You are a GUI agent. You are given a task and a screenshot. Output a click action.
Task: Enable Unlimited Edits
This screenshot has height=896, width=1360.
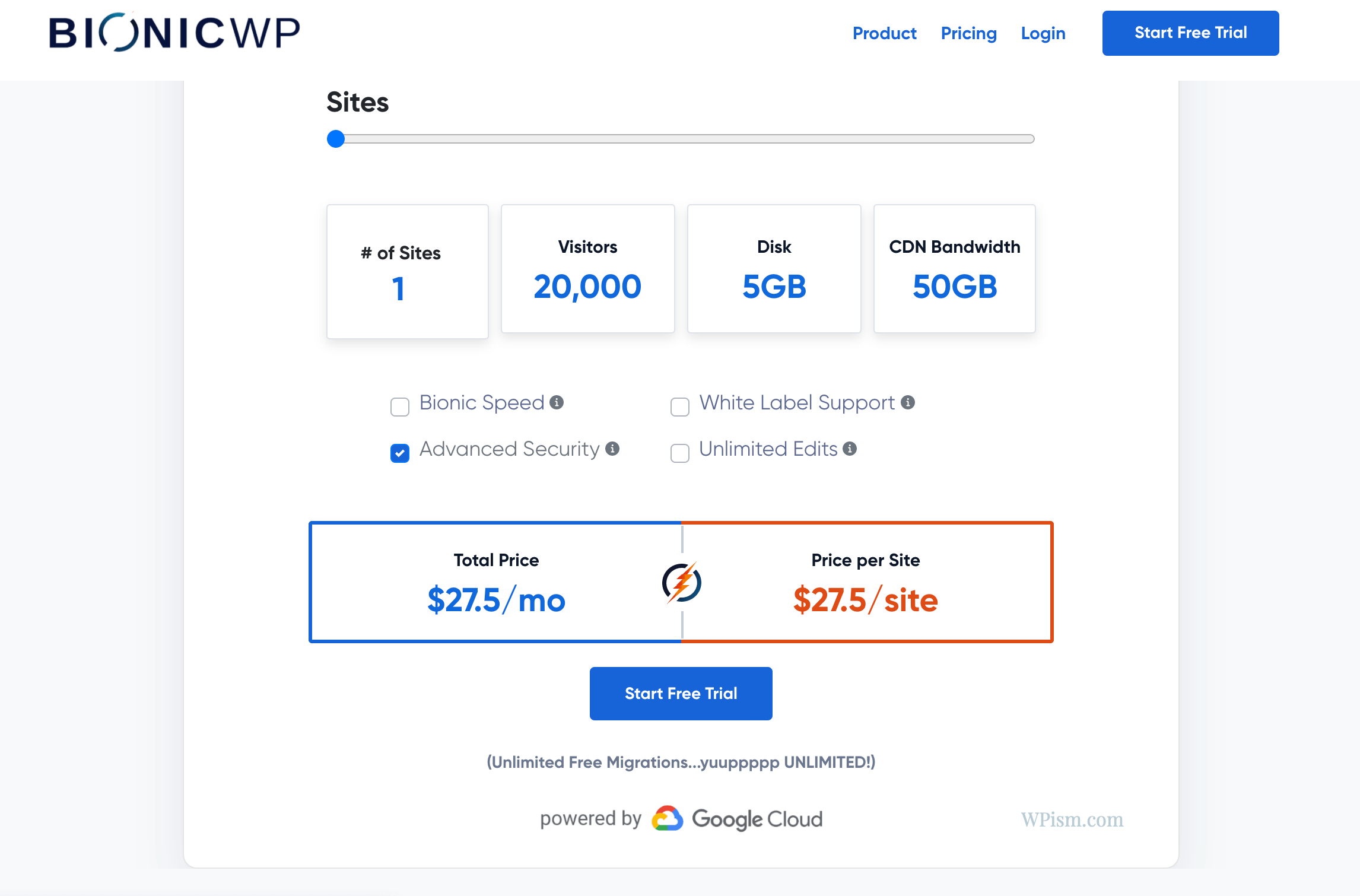tap(679, 453)
